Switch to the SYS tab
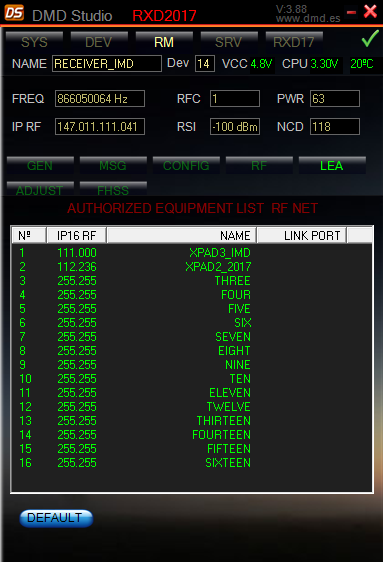The image size is (383, 562). pos(34,42)
